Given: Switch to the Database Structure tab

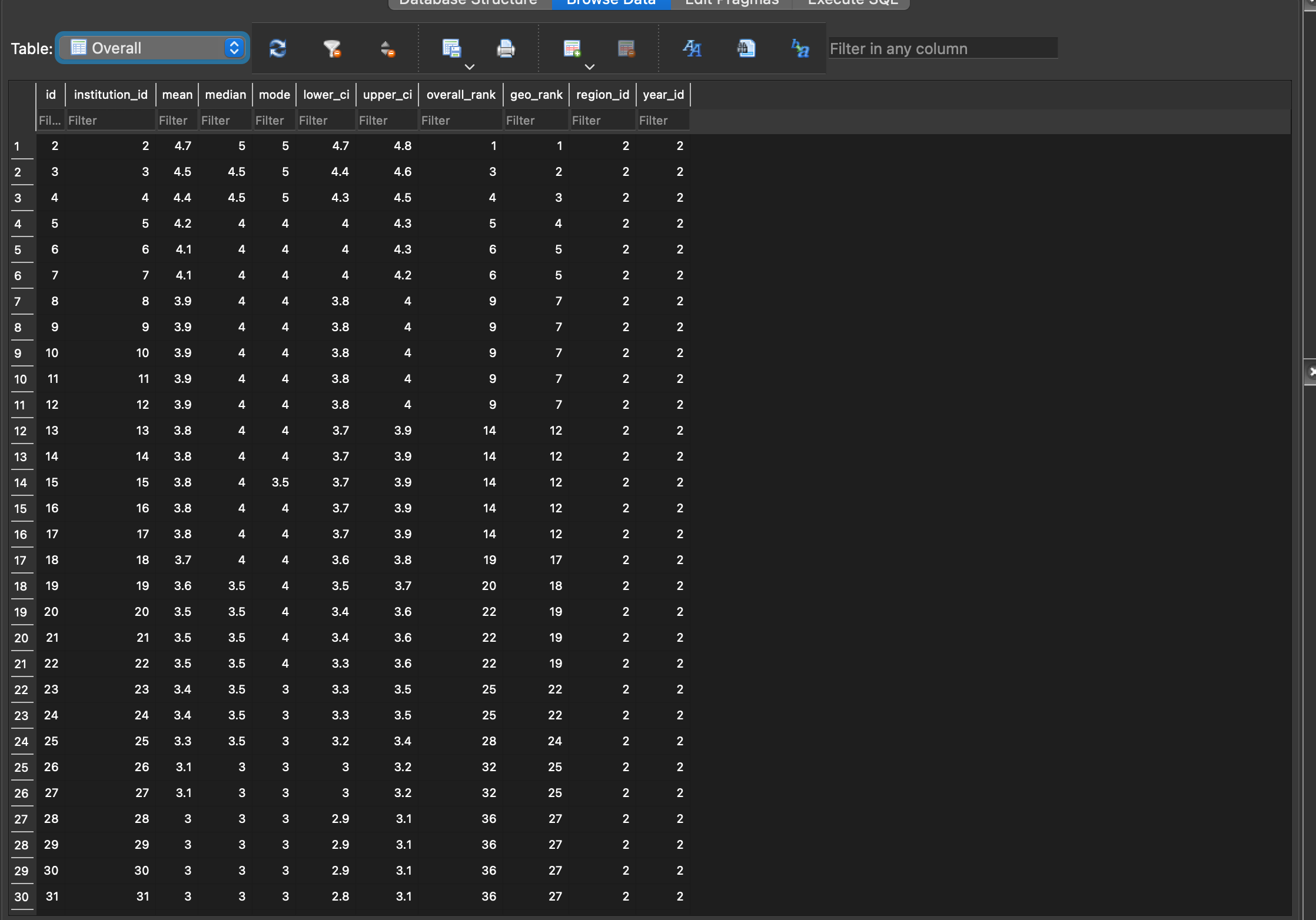Looking at the screenshot, I should 468,3.
